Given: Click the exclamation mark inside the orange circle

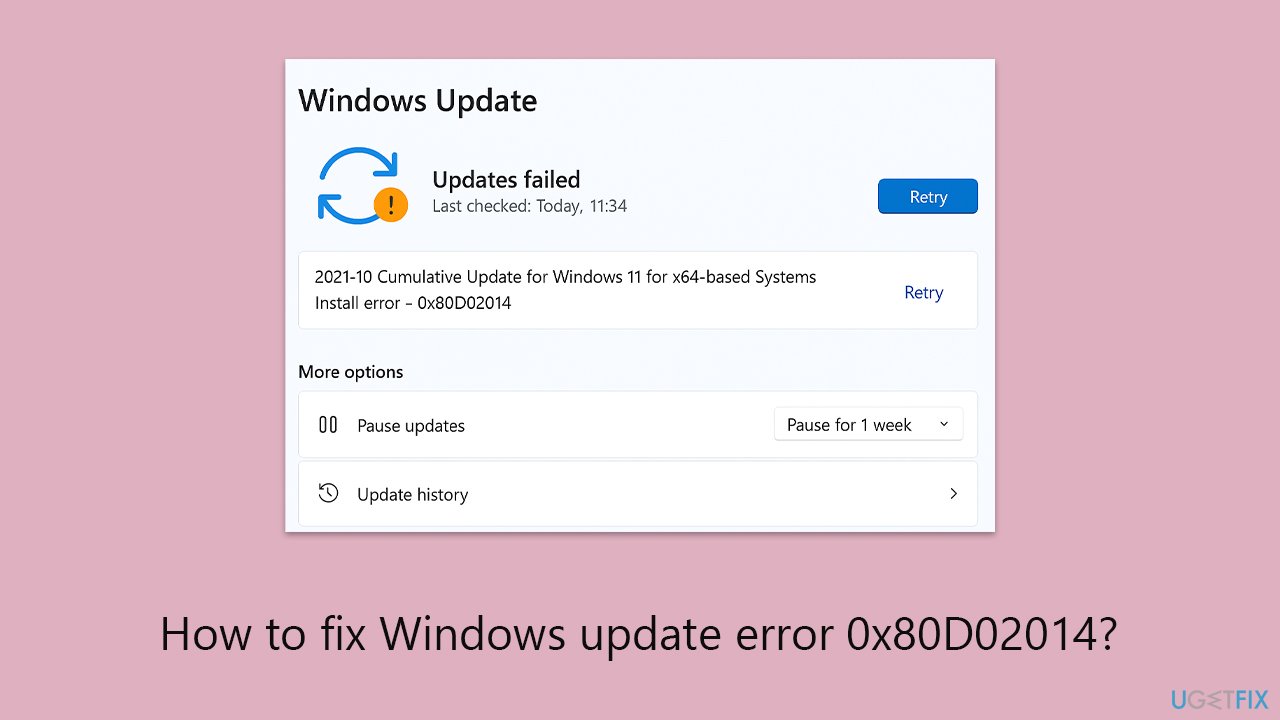Looking at the screenshot, I should click(x=391, y=205).
